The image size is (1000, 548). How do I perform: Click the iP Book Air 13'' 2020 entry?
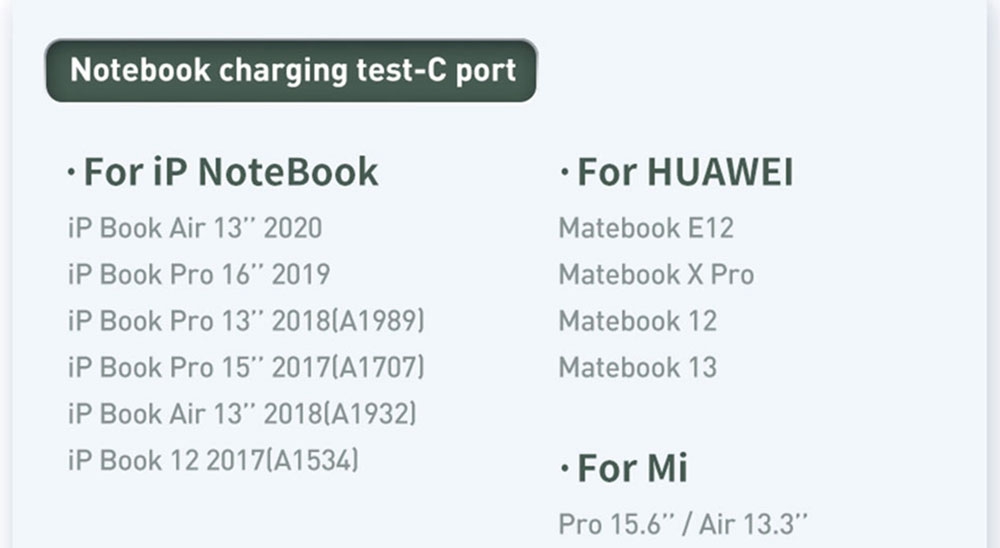coord(195,228)
